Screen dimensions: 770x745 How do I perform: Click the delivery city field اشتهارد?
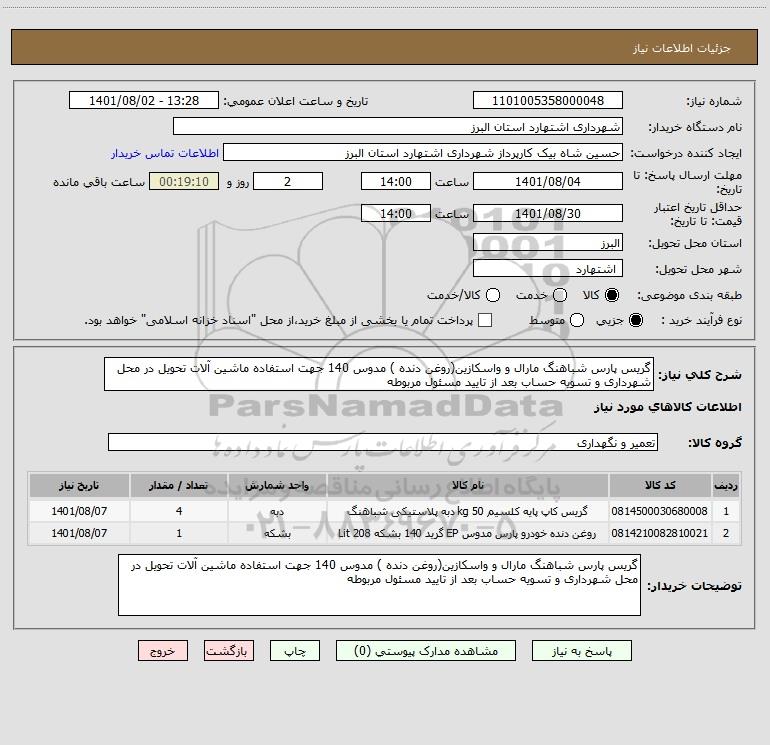(548, 269)
